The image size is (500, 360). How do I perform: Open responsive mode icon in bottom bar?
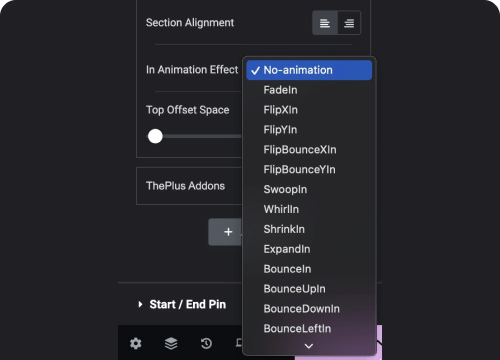[239, 342]
